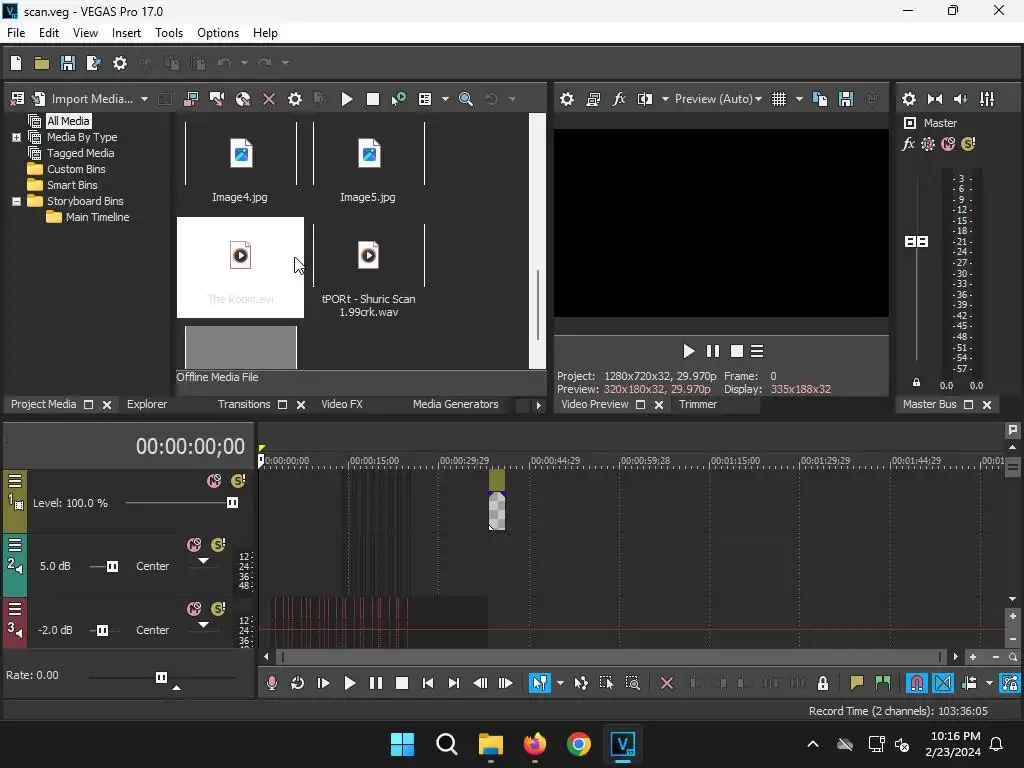Image resolution: width=1024 pixels, height=768 pixels.
Task: Open Chrome from Windows taskbar
Action: click(579, 744)
